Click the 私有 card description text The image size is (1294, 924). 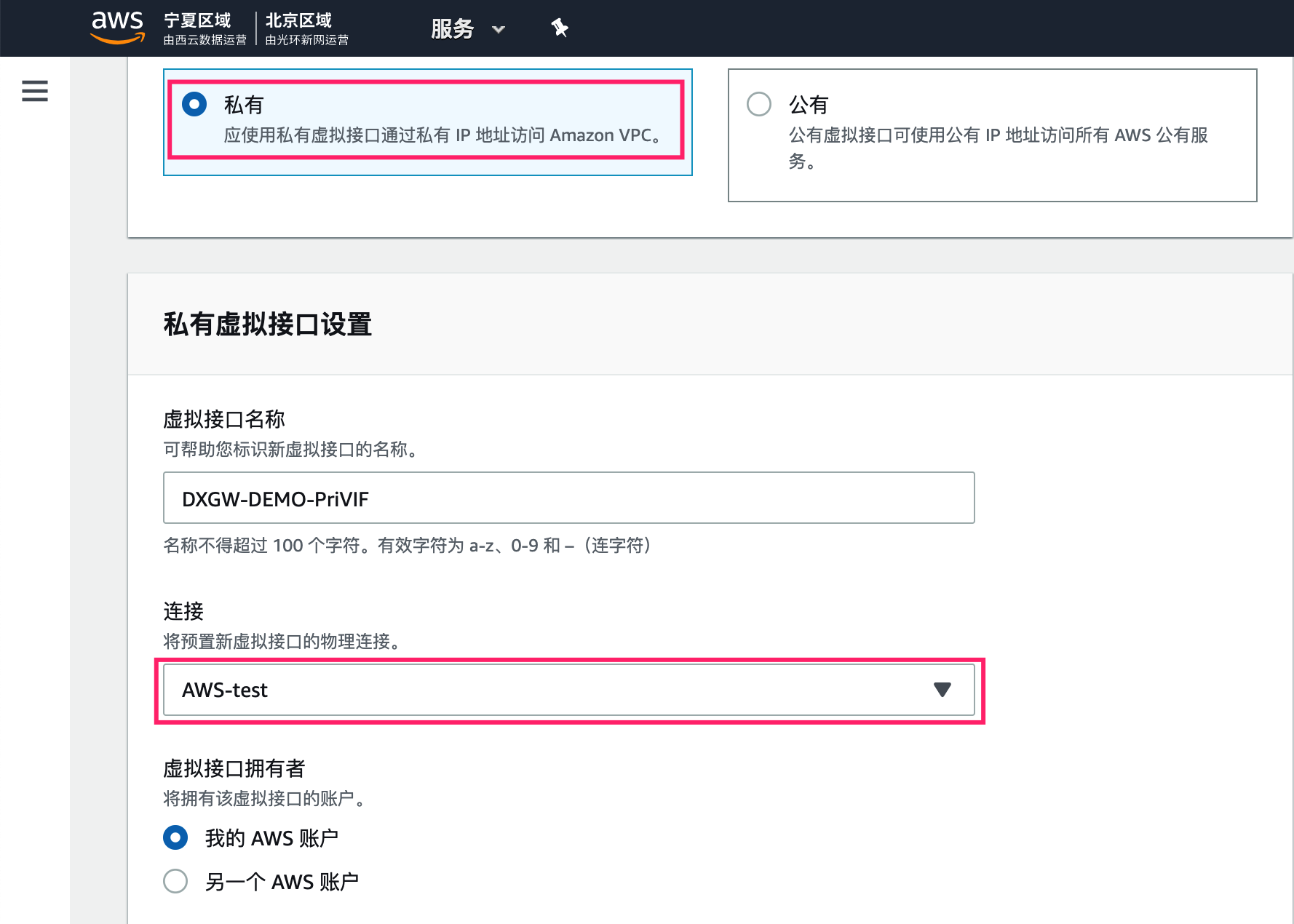[x=444, y=135]
